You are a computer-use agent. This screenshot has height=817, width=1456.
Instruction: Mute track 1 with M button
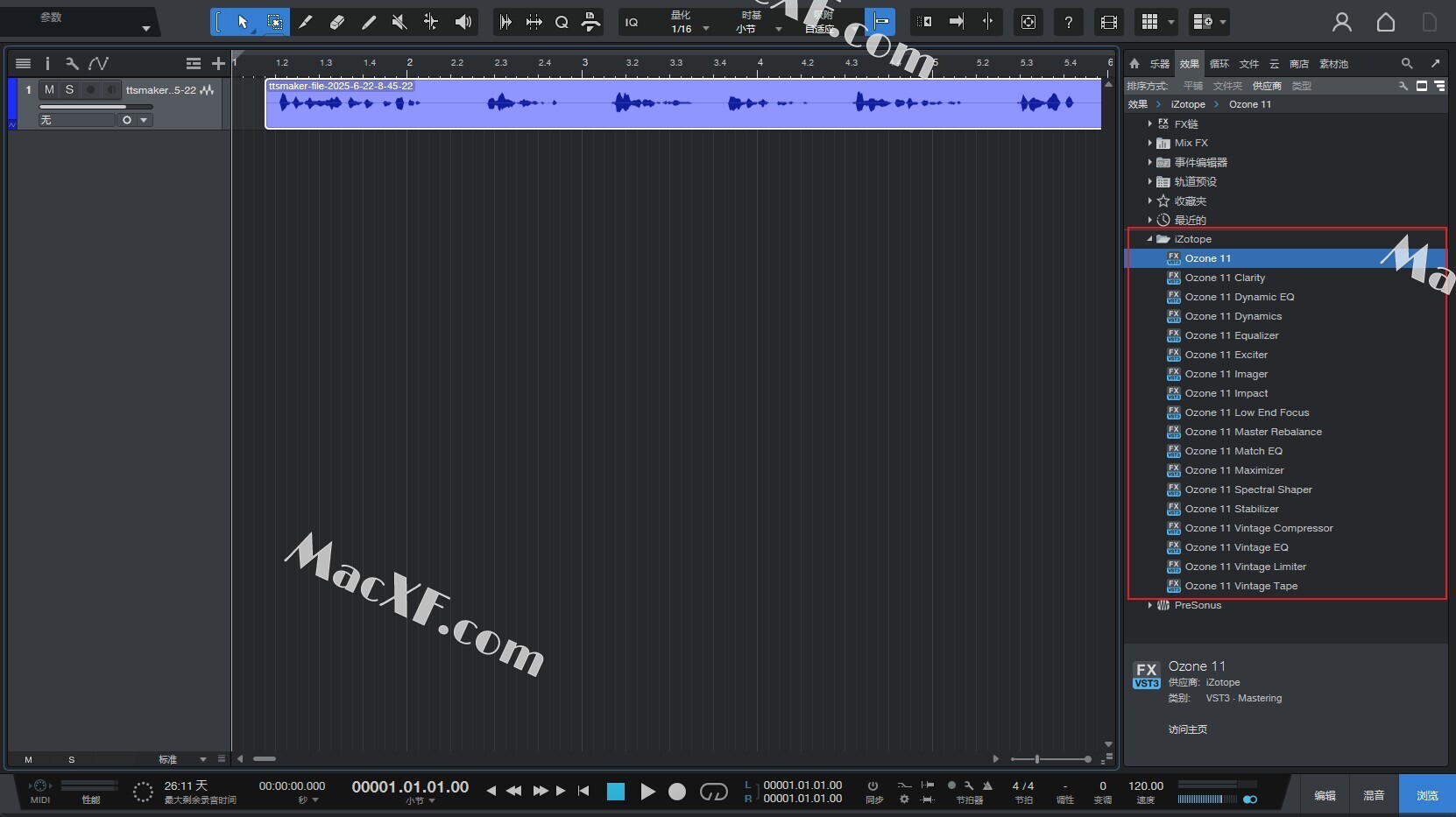pyautogui.click(x=49, y=89)
